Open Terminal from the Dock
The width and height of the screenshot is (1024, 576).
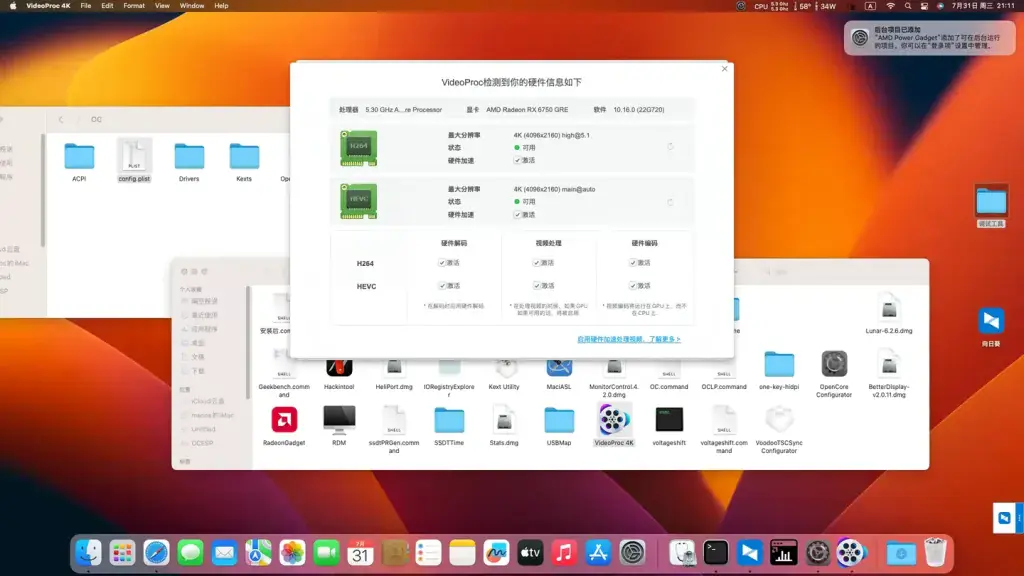(x=716, y=553)
